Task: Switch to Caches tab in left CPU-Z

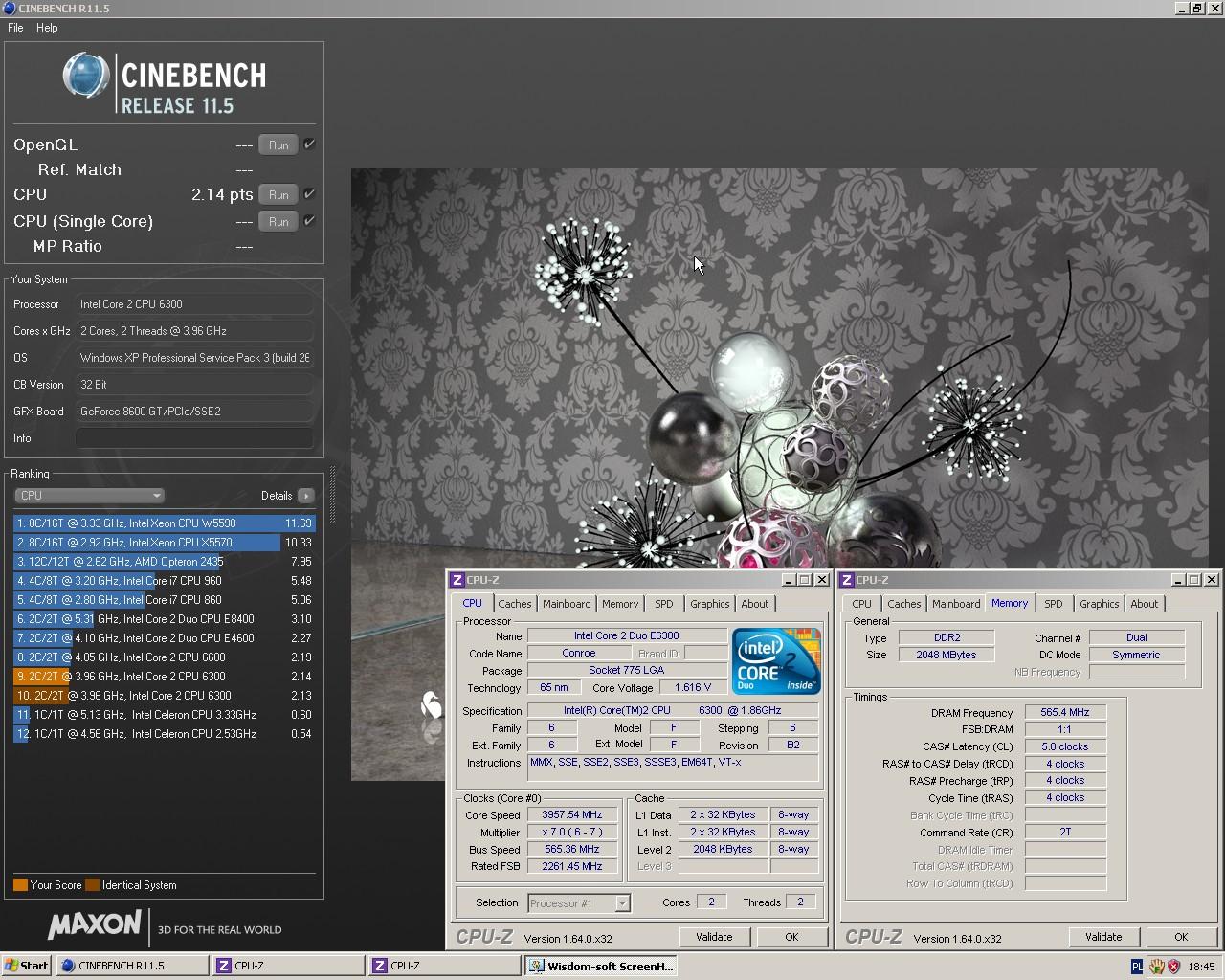Action: 514,604
